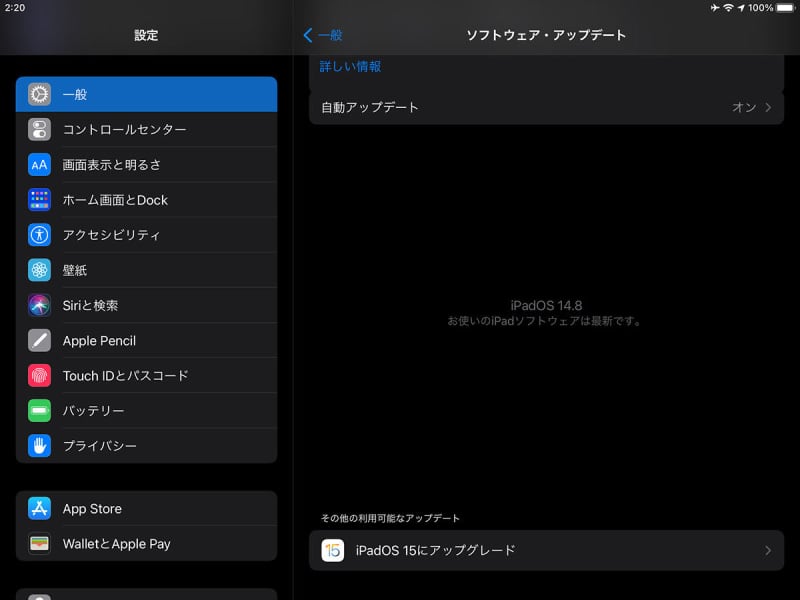Tap iPadOS 15にアップグレード row

click(x=546, y=551)
